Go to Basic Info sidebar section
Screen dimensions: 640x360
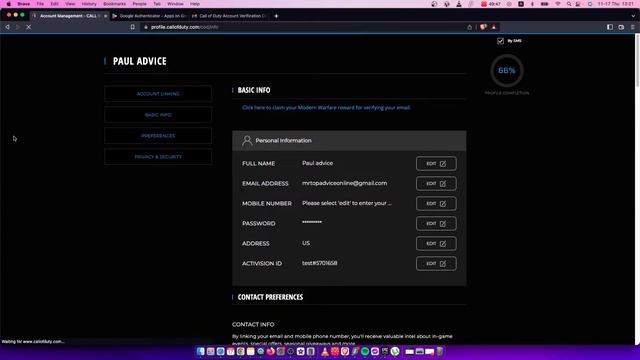coord(158,115)
